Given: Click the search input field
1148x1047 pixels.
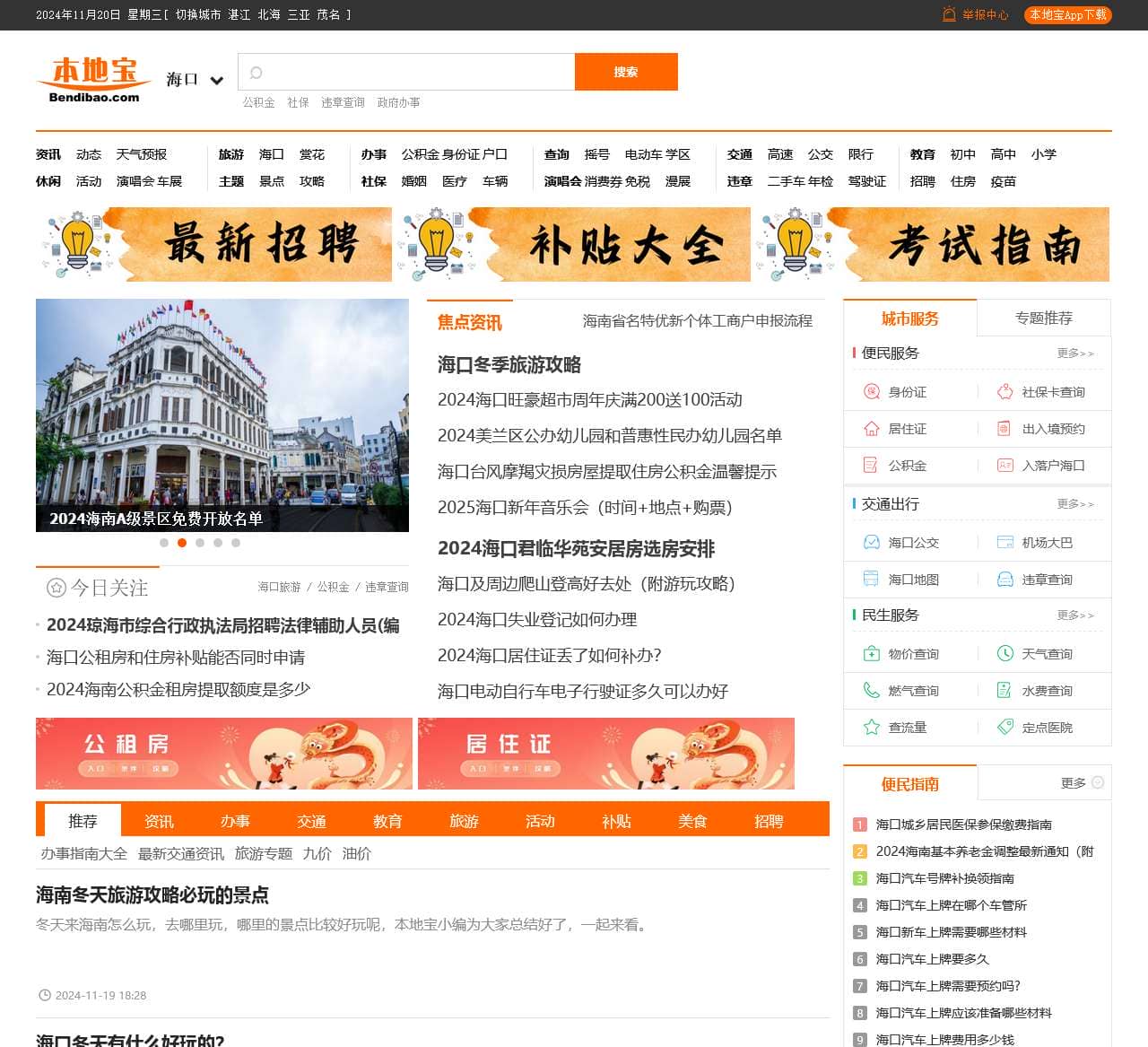Looking at the screenshot, I should (x=406, y=72).
